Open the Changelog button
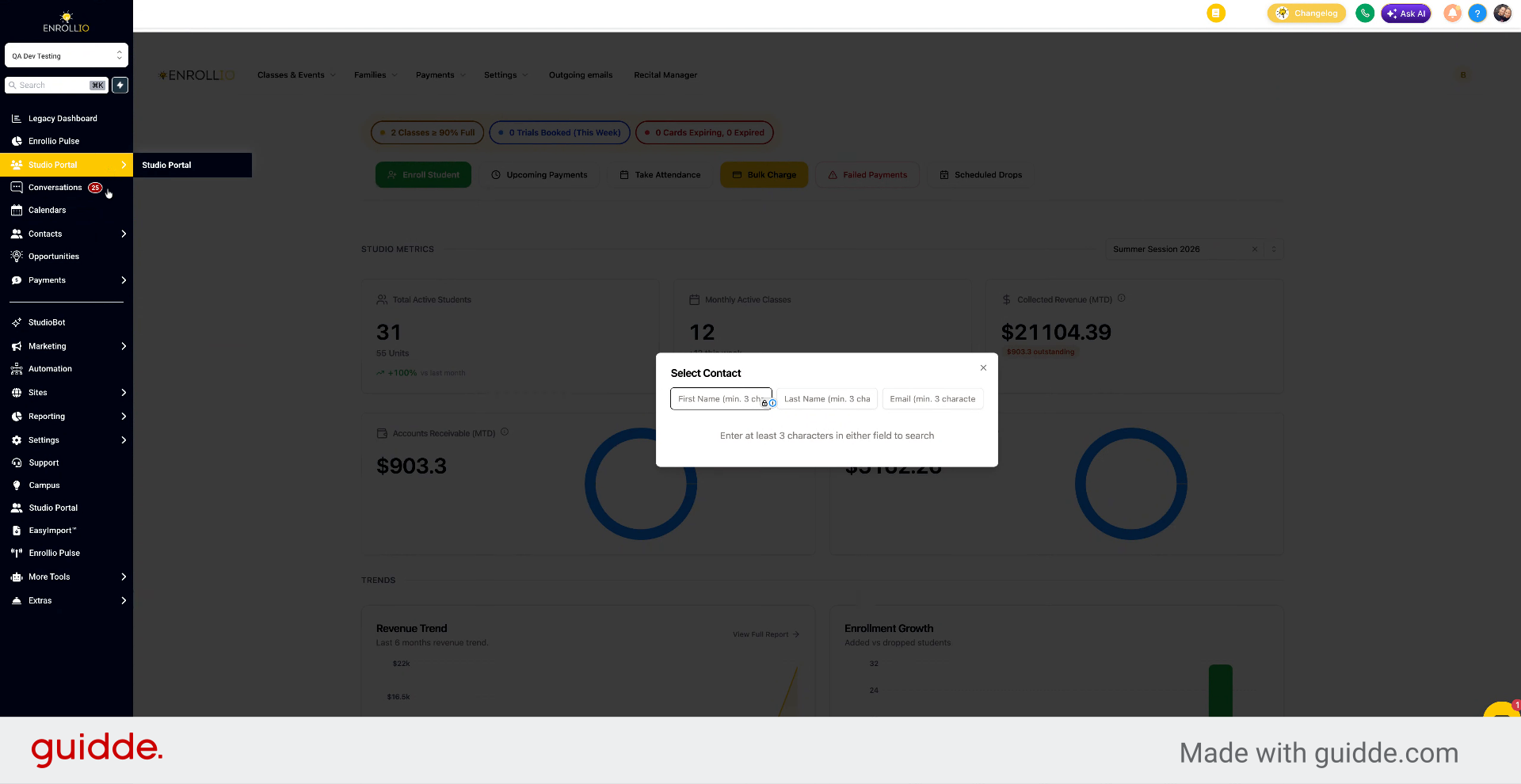Image resolution: width=1521 pixels, height=784 pixels. point(1306,13)
